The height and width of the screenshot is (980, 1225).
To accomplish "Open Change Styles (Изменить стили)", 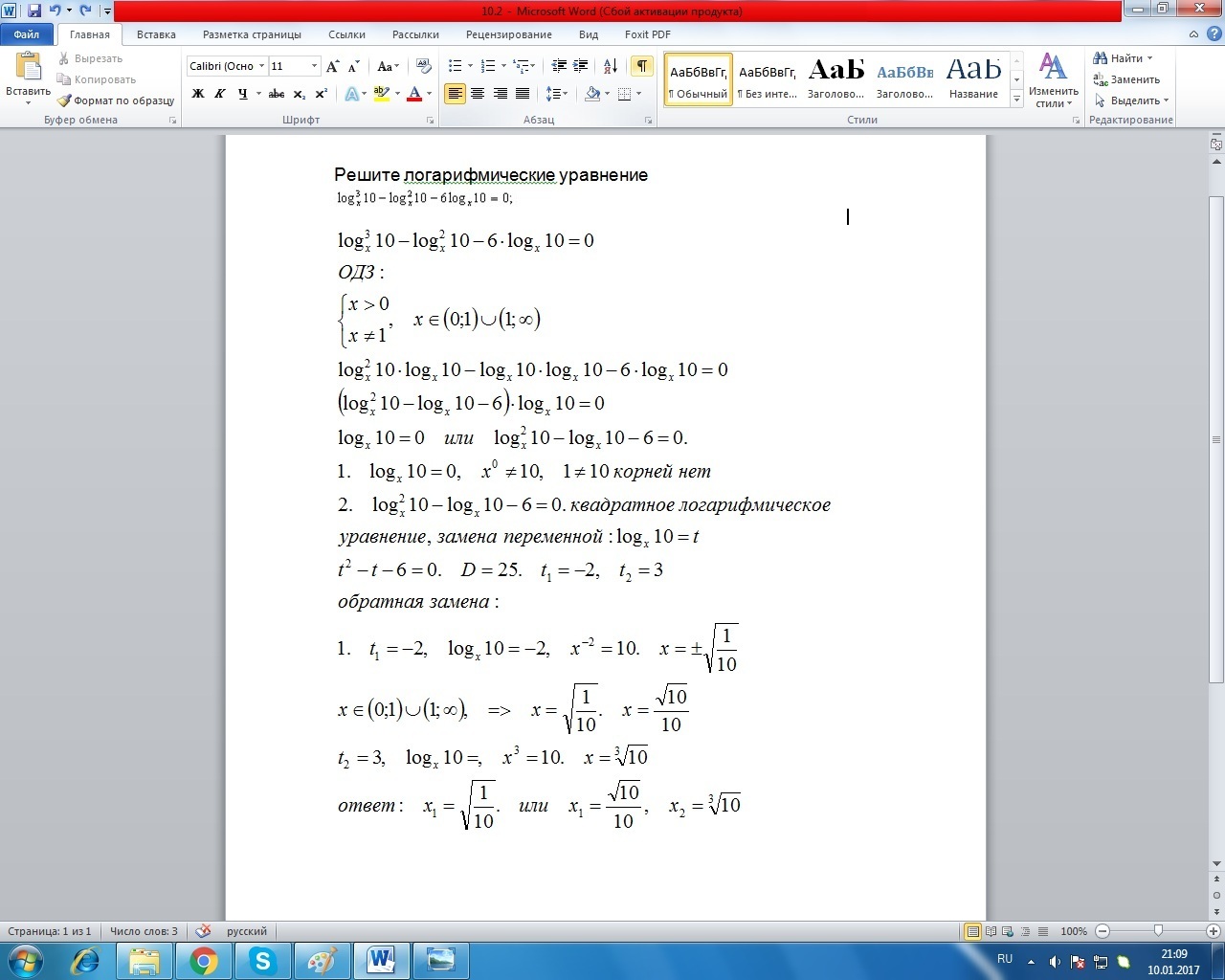I will pyautogui.click(x=1053, y=80).
